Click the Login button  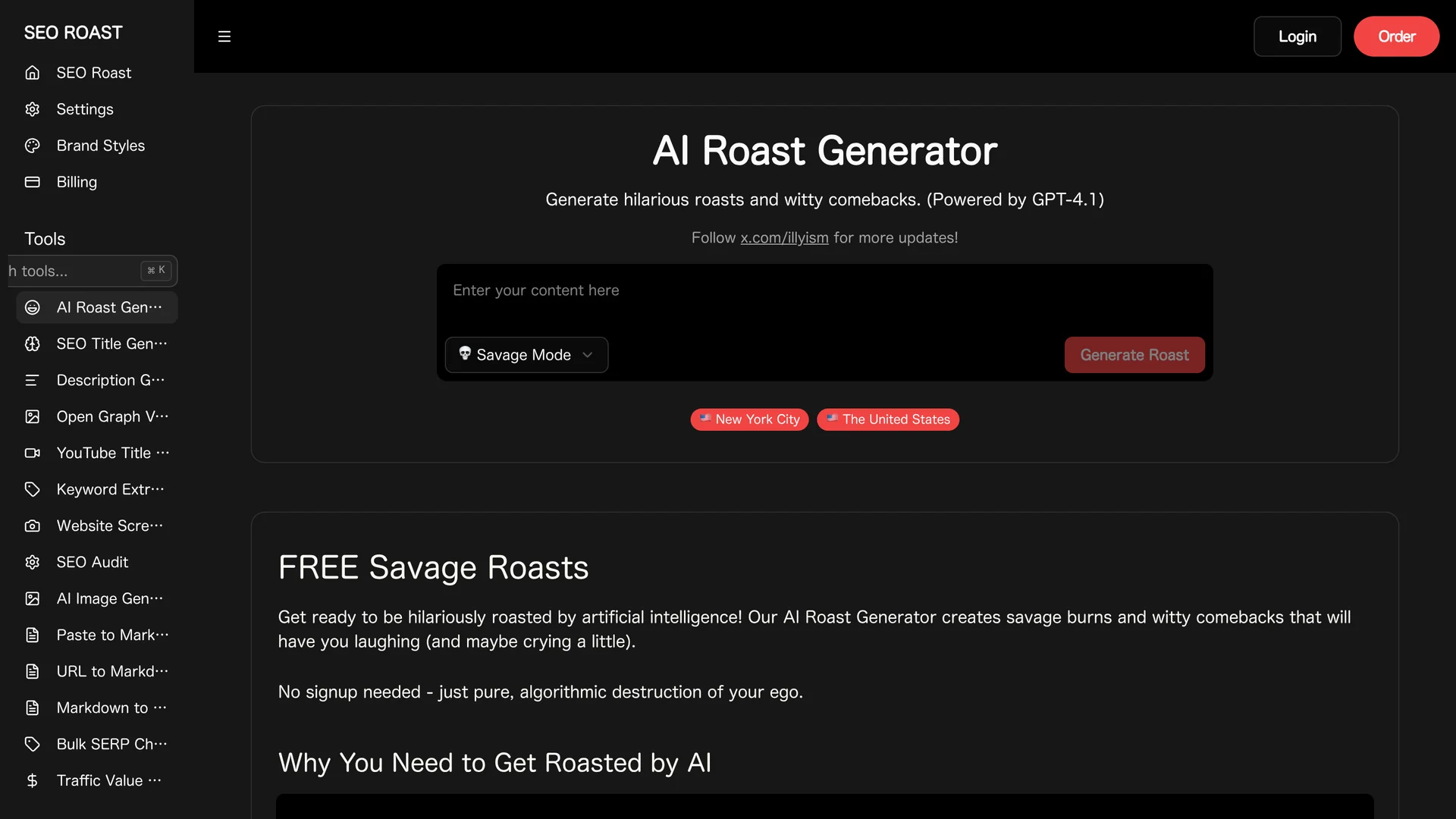(x=1297, y=36)
